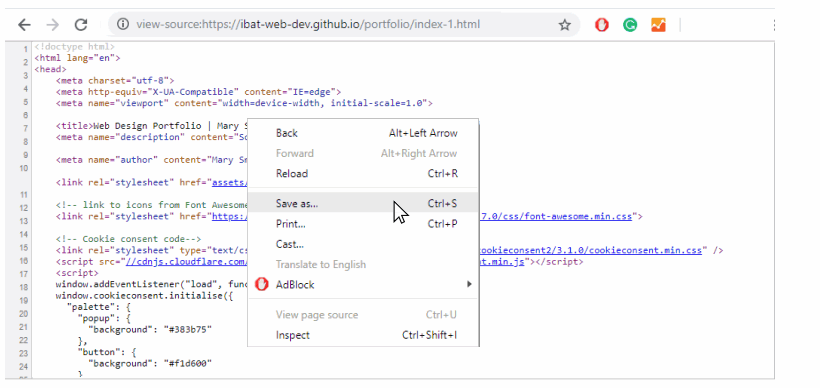Expand the AdBlock submenu arrow
The image size is (820, 388).
click(x=469, y=284)
